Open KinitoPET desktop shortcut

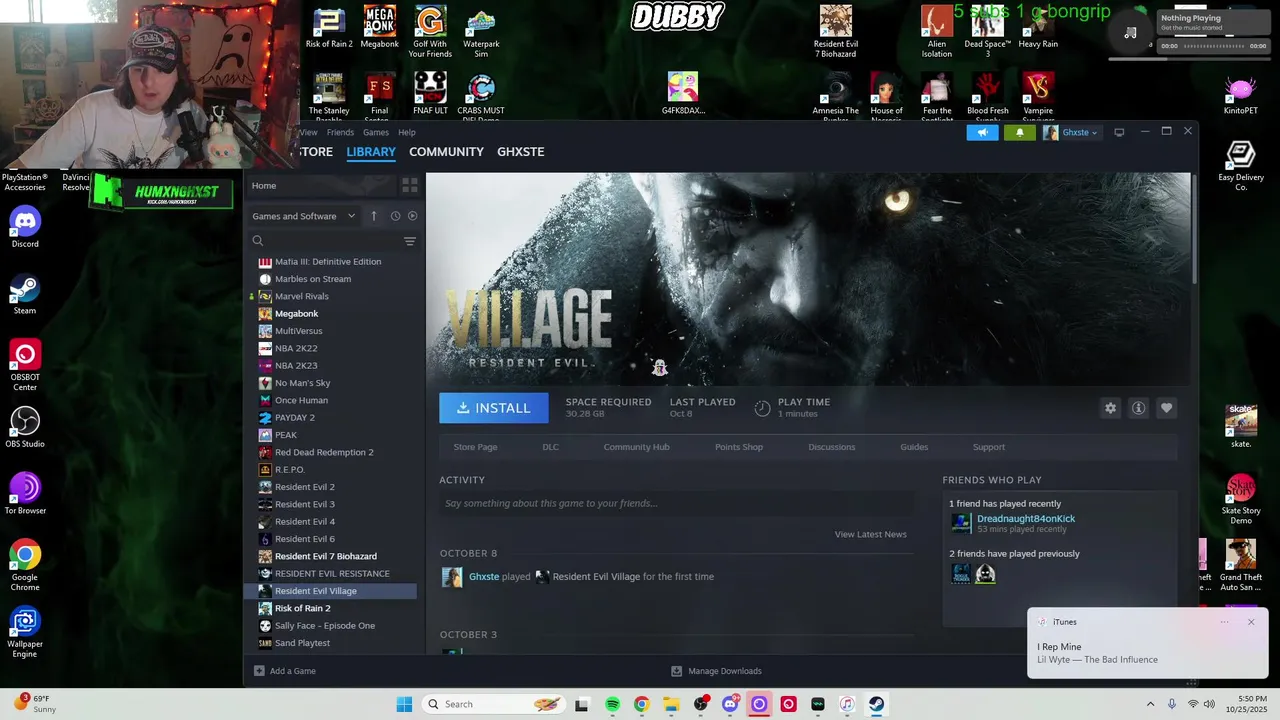(1240, 96)
